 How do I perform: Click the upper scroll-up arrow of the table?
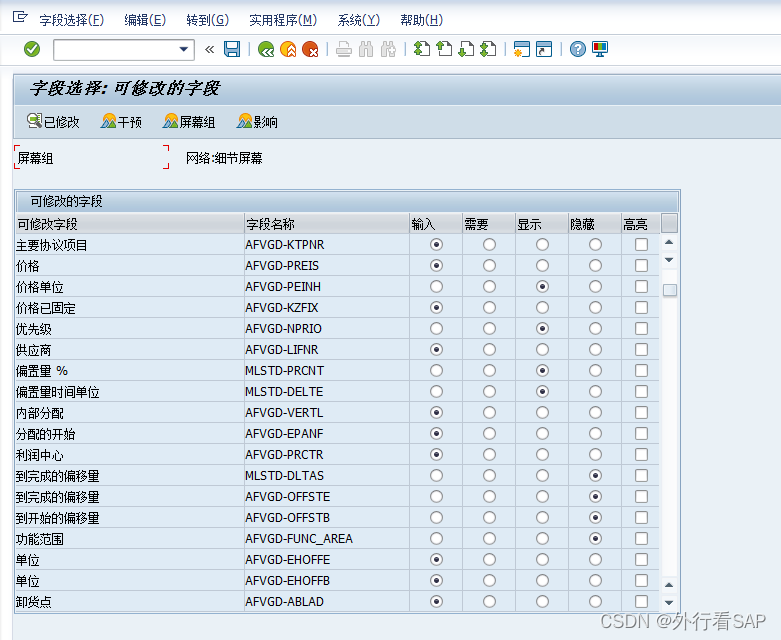669,242
